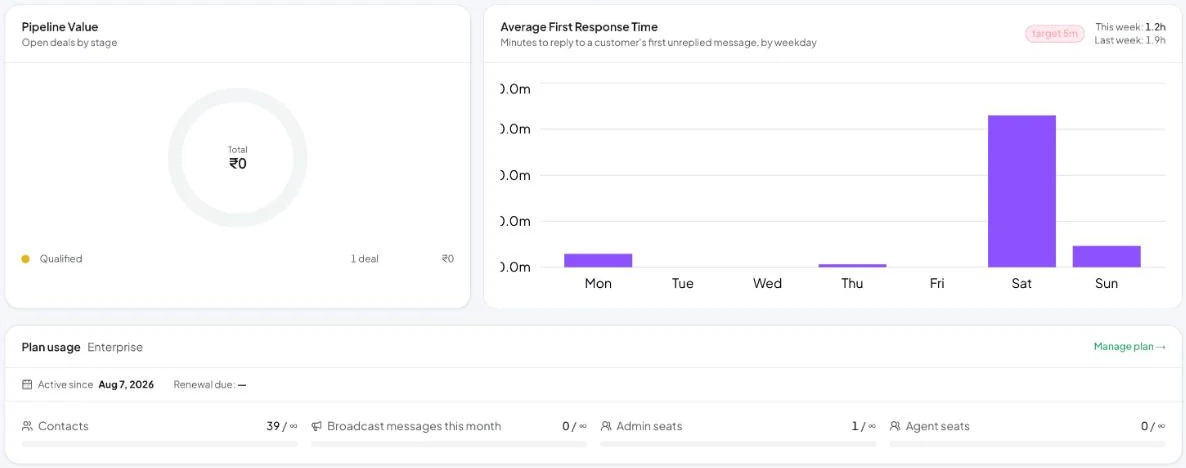This screenshot has height=468, width=1186.
Task: Click the Saturday bar in response chart
Action: [x=1022, y=191]
